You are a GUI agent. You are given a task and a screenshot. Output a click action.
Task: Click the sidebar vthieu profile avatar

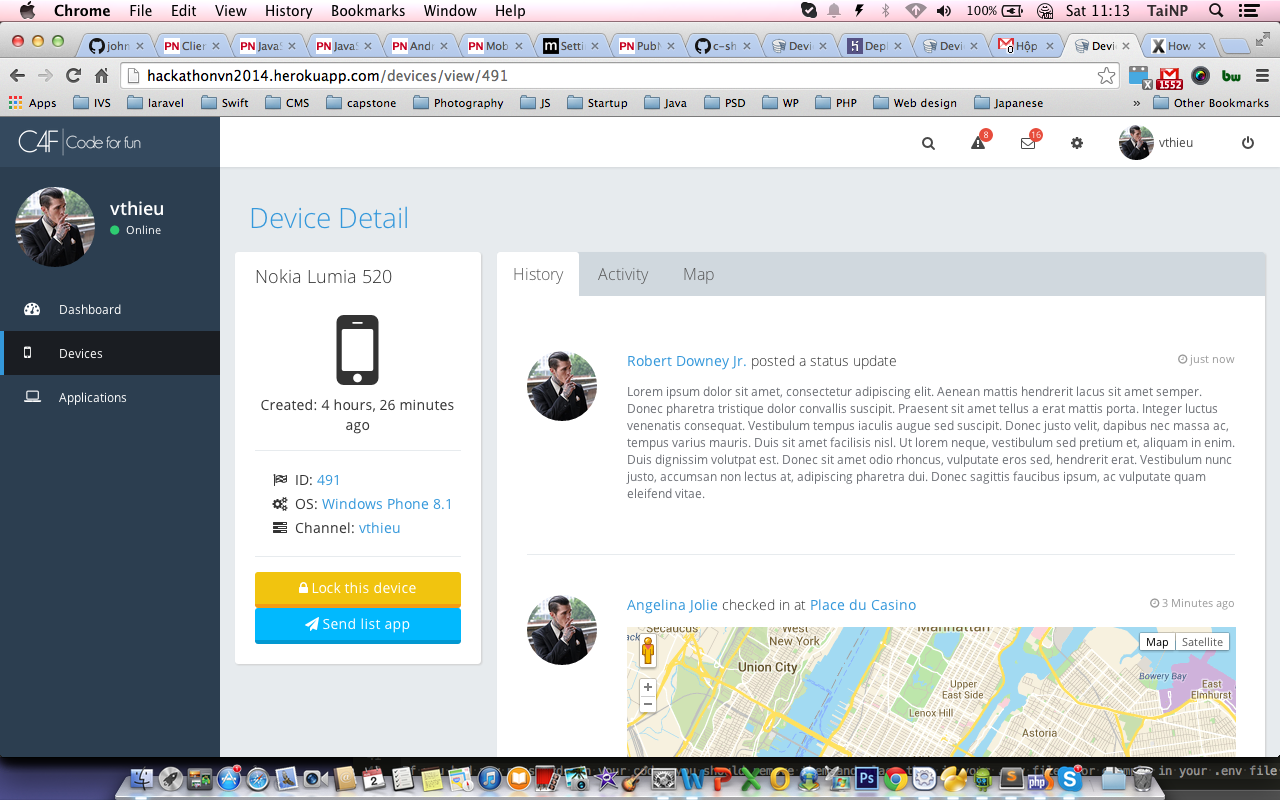point(55,227)
